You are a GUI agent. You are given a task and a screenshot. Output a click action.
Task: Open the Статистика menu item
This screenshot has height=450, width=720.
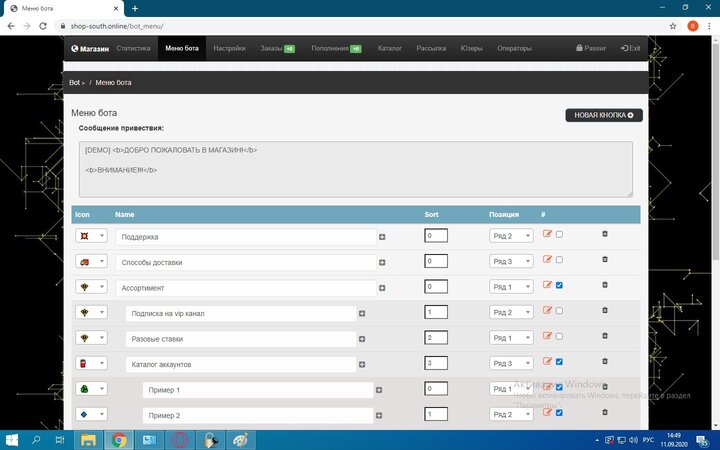[x=133, y=48]
